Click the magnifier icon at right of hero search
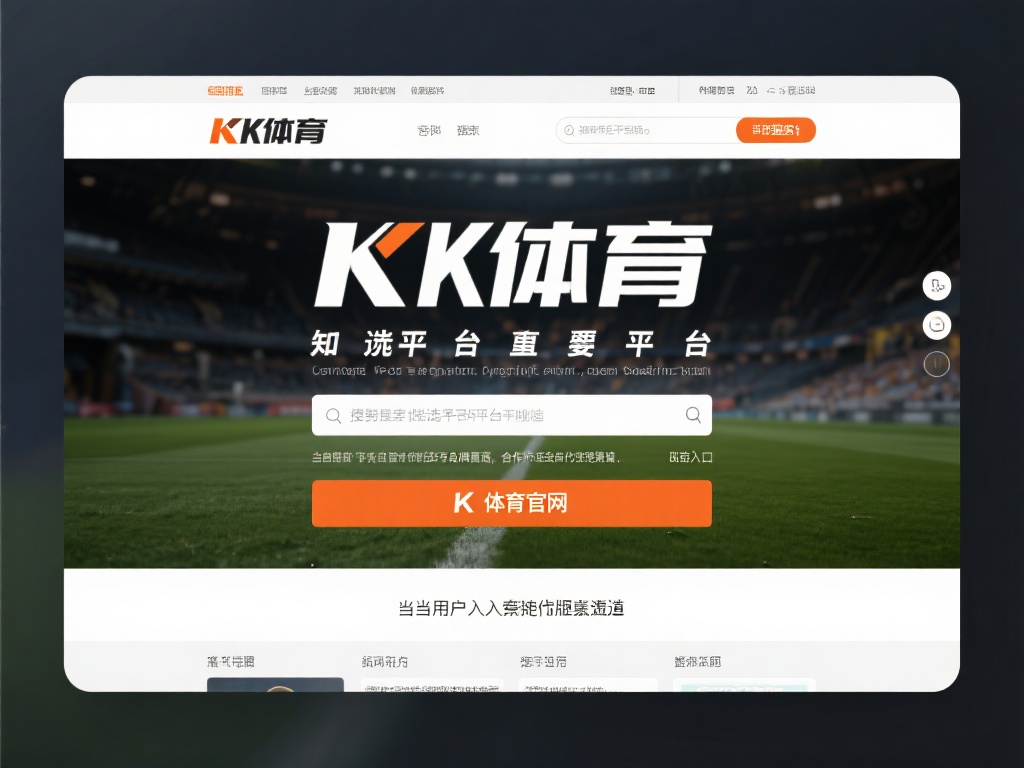Viewport: 1024px width, 768px height. pos(693,415)
